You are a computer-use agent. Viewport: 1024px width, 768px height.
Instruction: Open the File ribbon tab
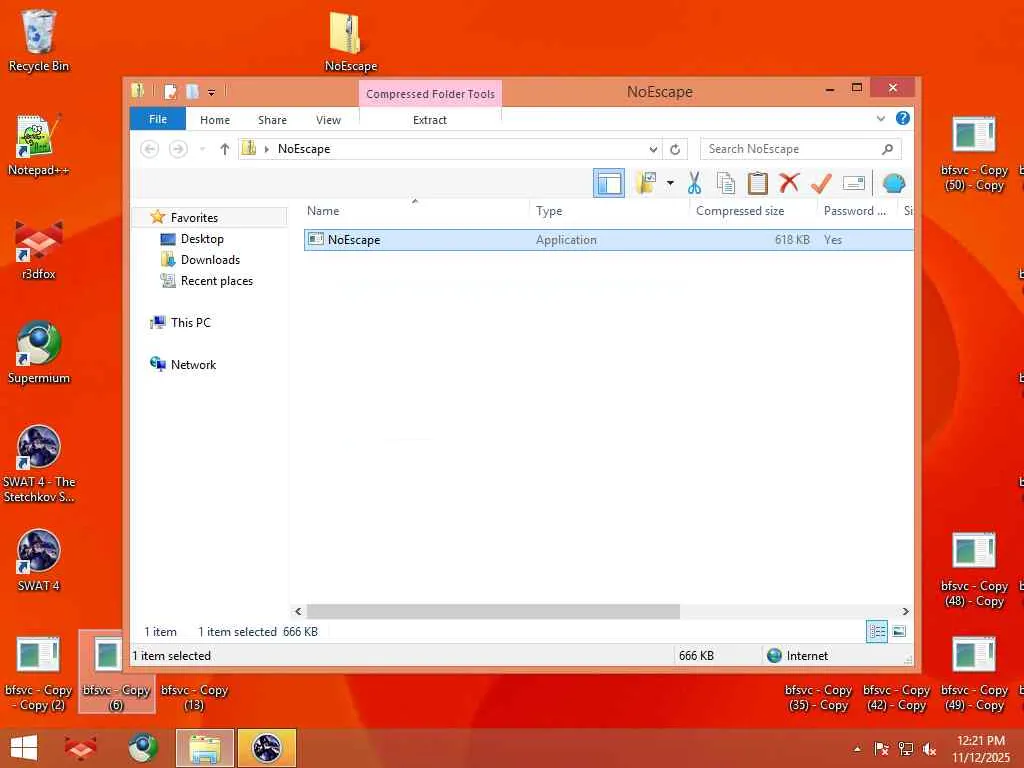pos(157,119)
